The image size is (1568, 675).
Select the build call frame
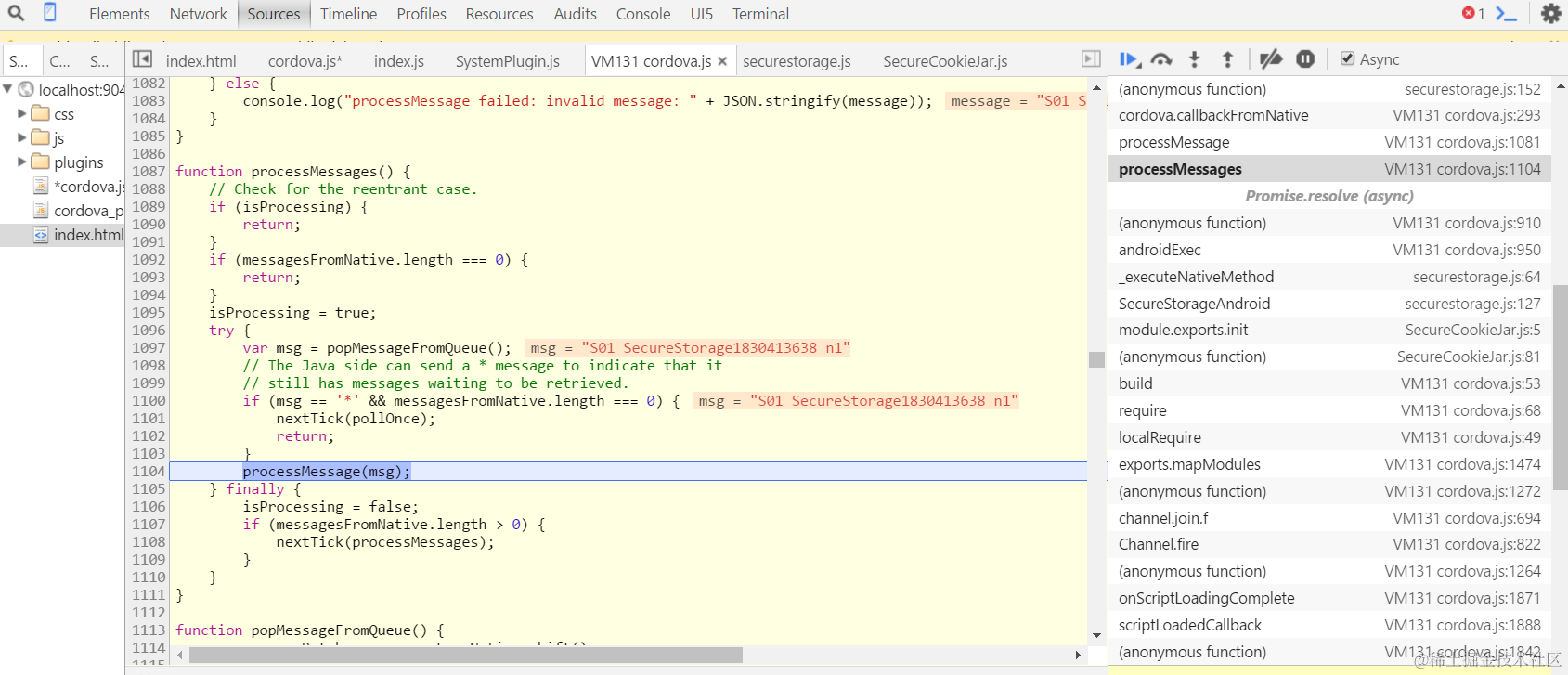click(x=1329, y=383)
